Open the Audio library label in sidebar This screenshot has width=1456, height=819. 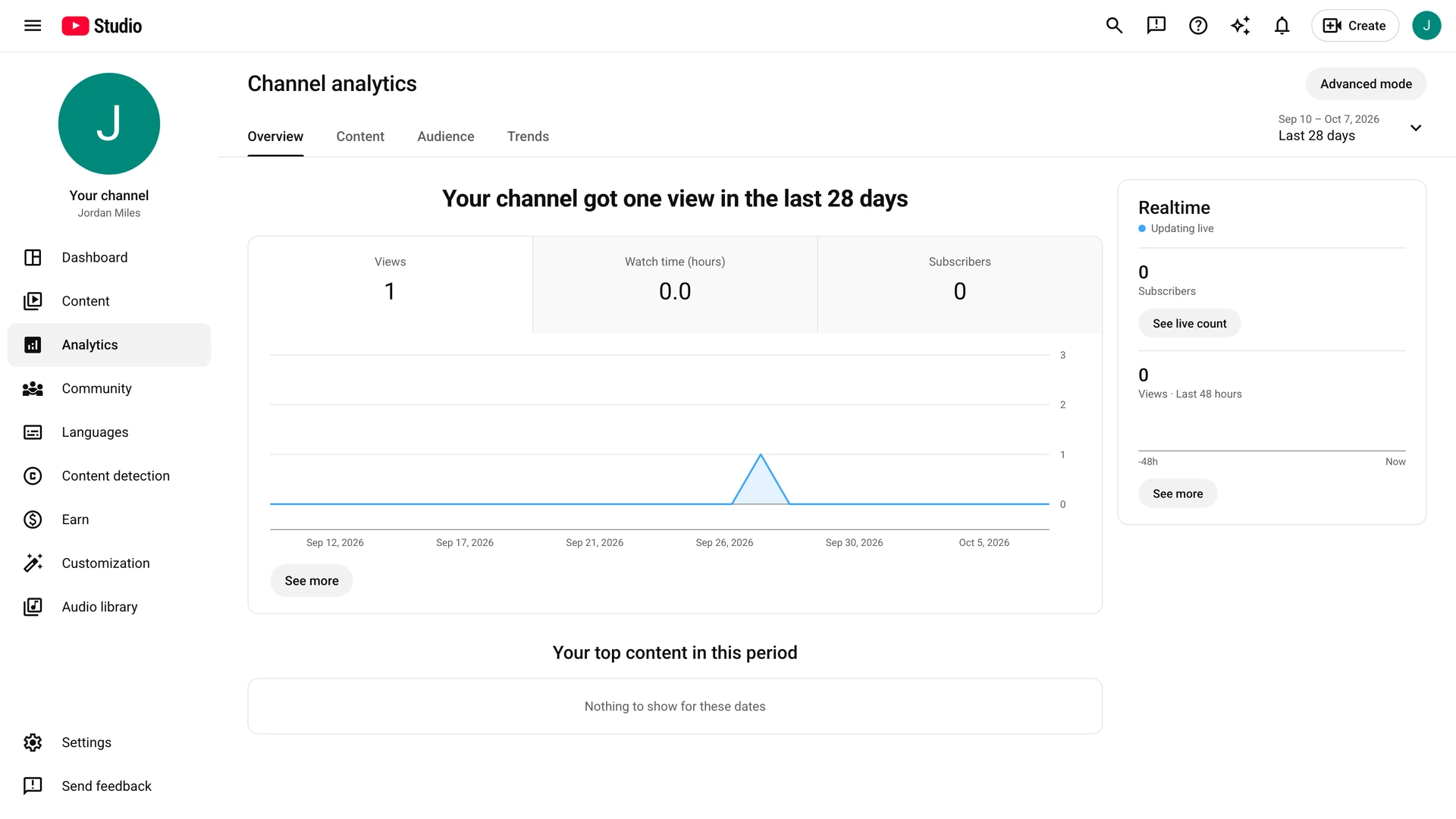tap(99, 607)
